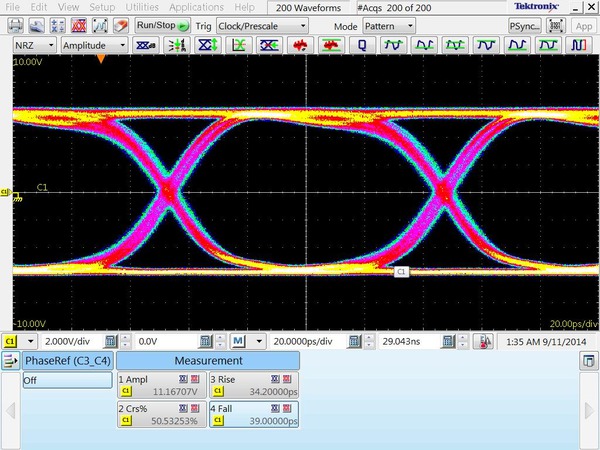Click the binary pattern icon next to PSync

tap(555, 26)
